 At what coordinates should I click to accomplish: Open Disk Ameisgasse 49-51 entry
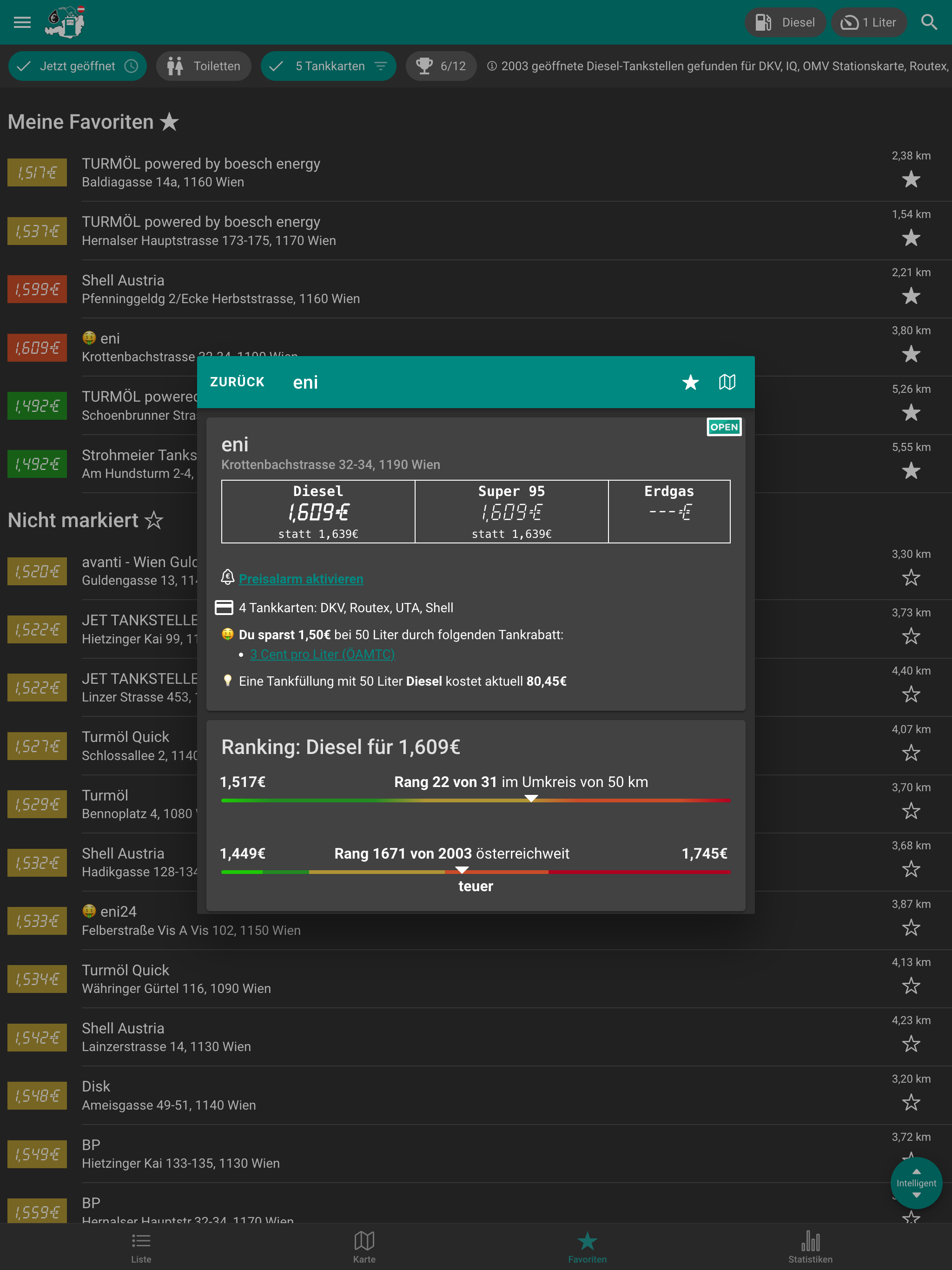(476, 1095)
